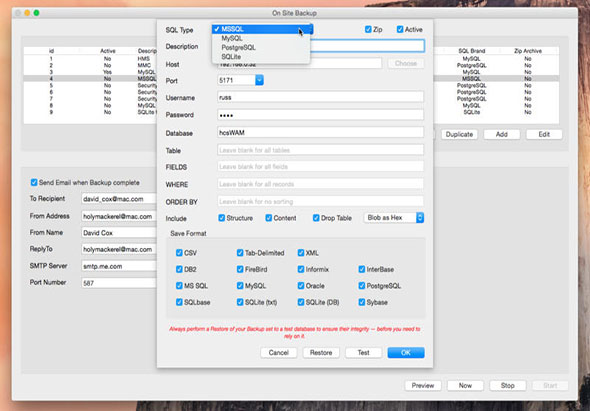
Task: Click the id column header
Action: 52,51
